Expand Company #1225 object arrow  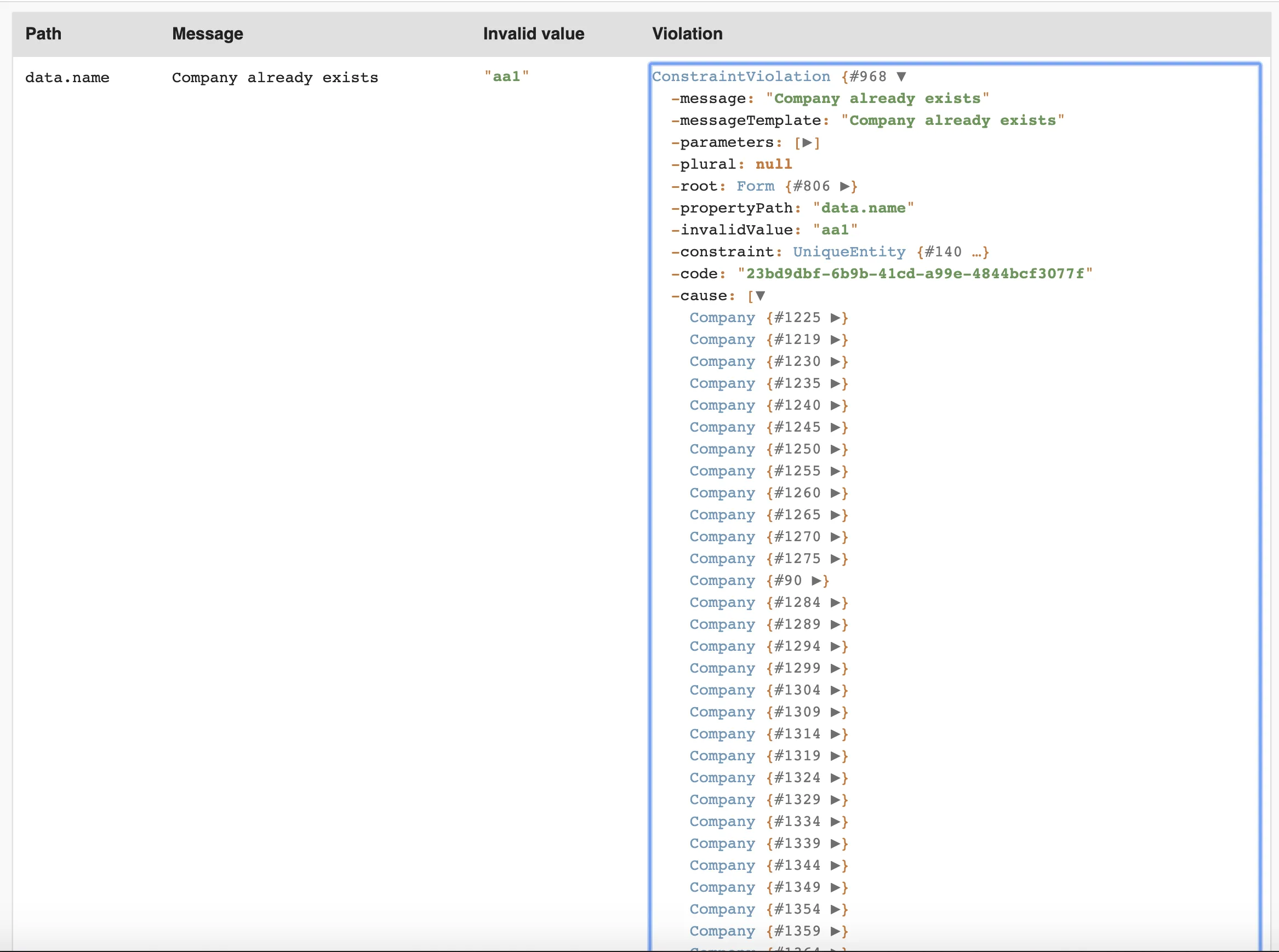[835, 318]
